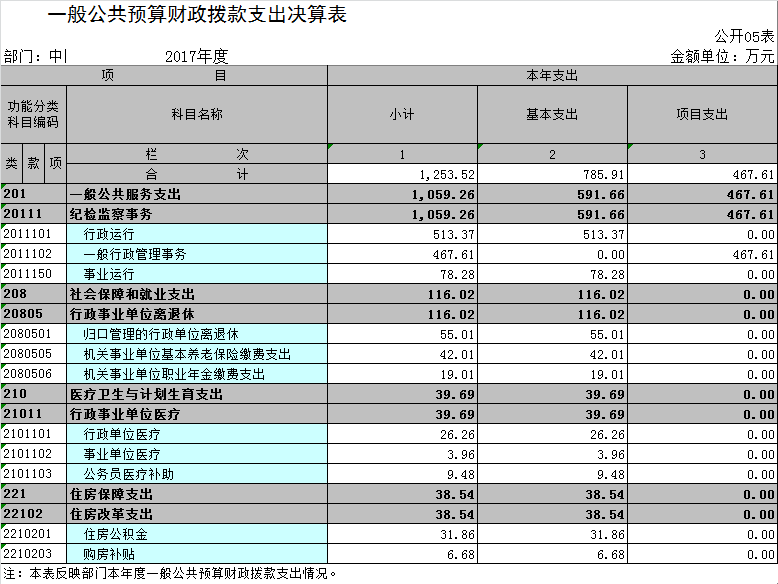
Task: Select the 合计 total value 1,253.52
Action: click(x=402, y=174)
